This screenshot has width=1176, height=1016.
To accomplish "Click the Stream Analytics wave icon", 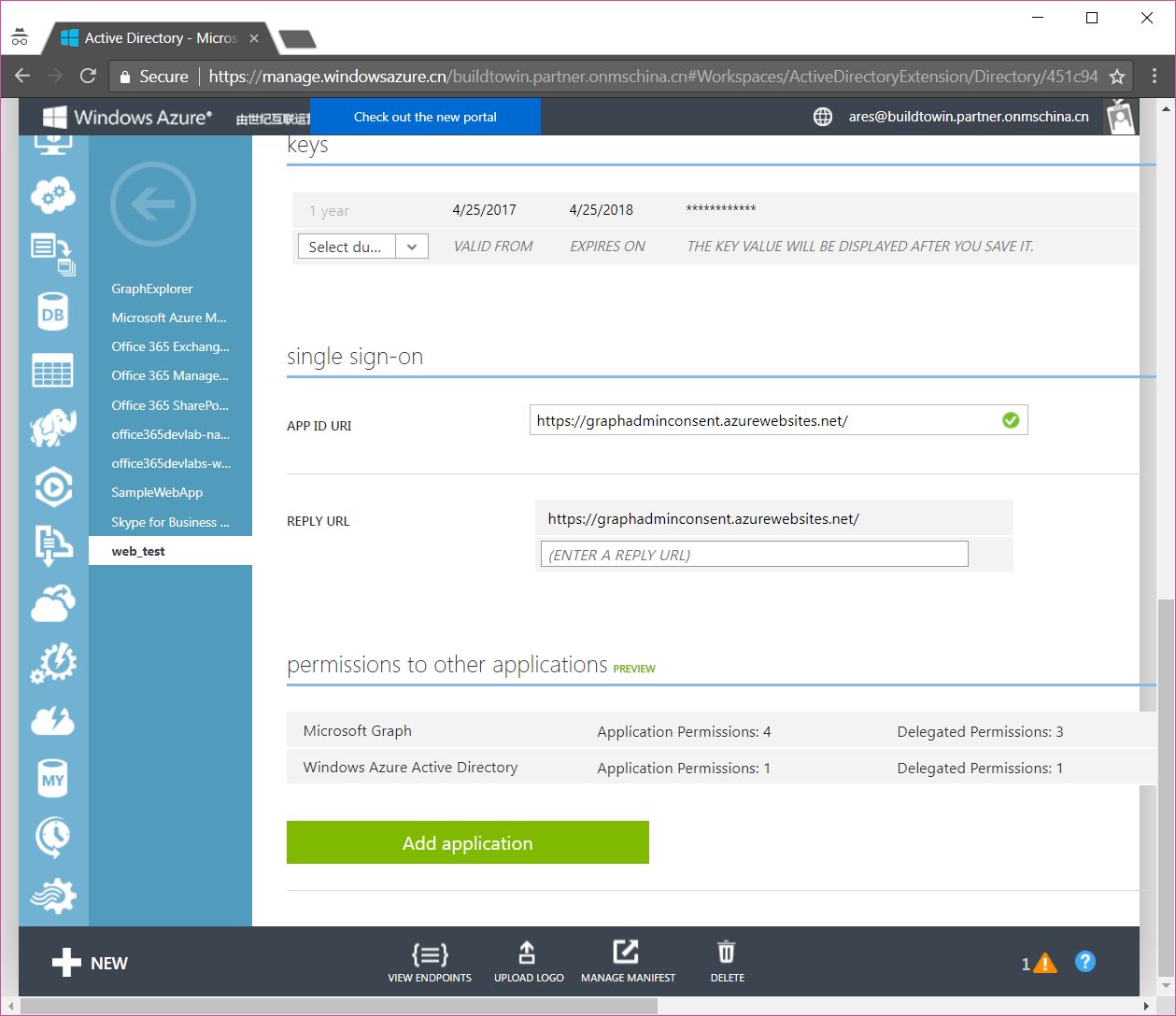I will coord(52,895).
